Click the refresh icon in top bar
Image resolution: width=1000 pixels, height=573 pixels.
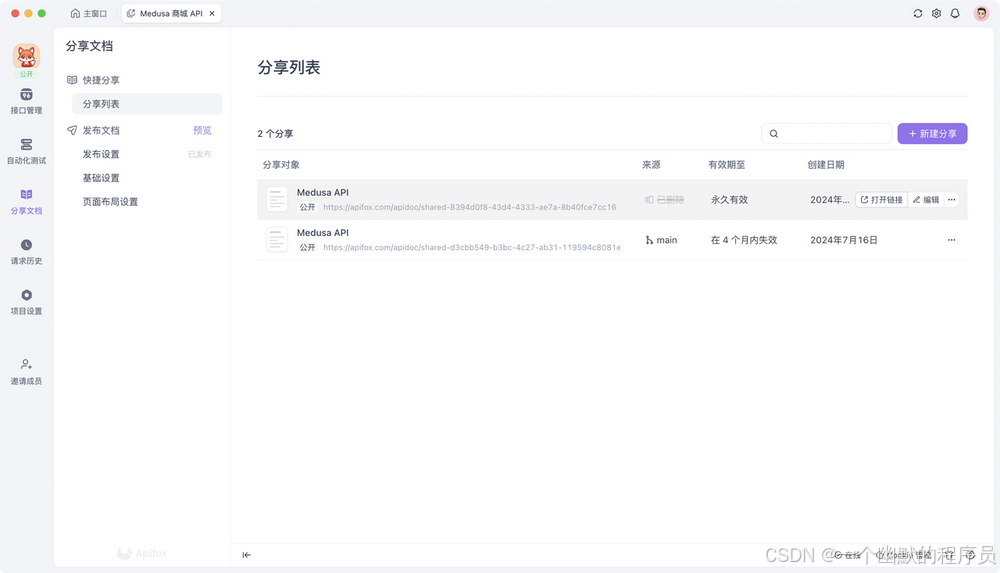coord(918,13)
